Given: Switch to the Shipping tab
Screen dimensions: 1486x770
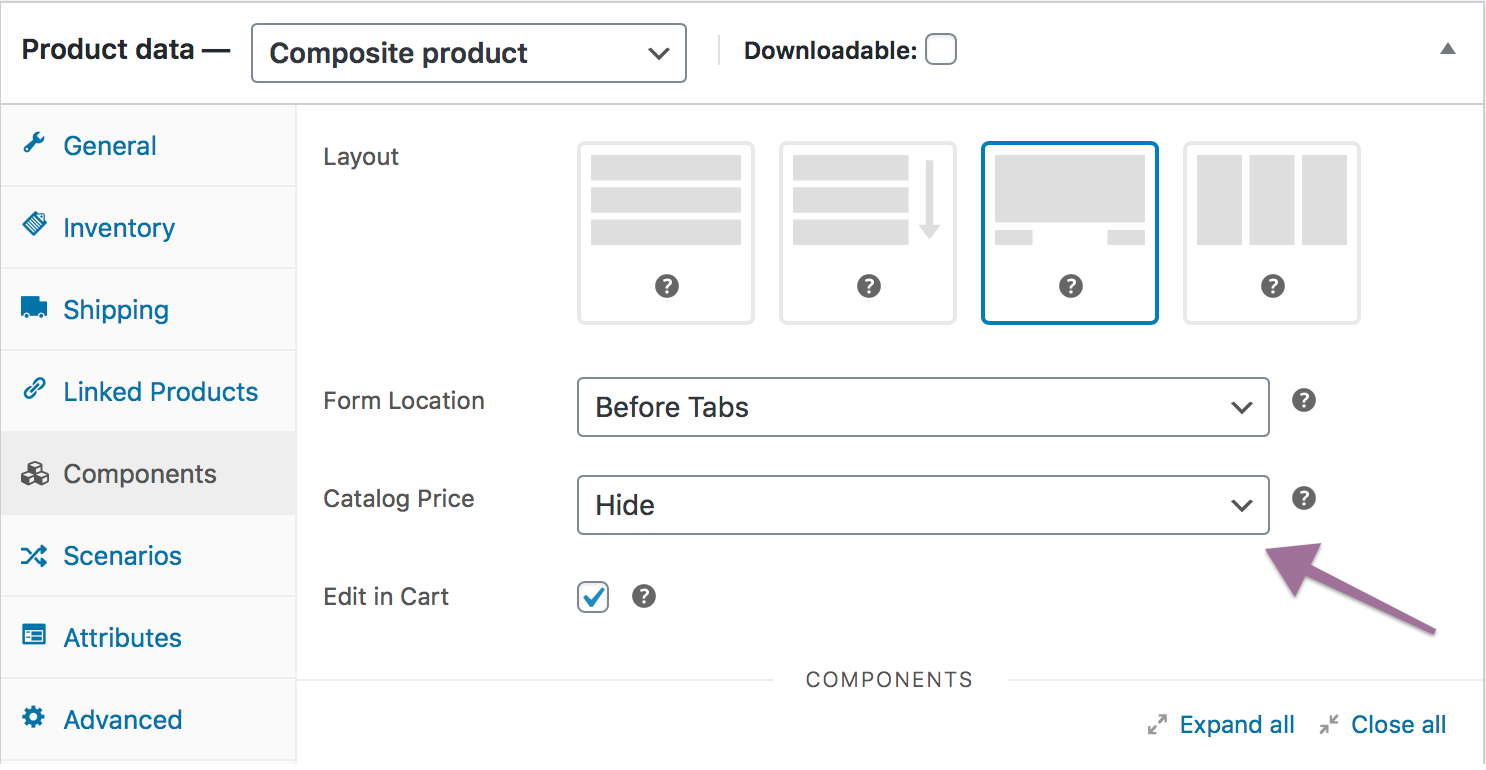Looking at the screenshot, I should pos(148,309).
